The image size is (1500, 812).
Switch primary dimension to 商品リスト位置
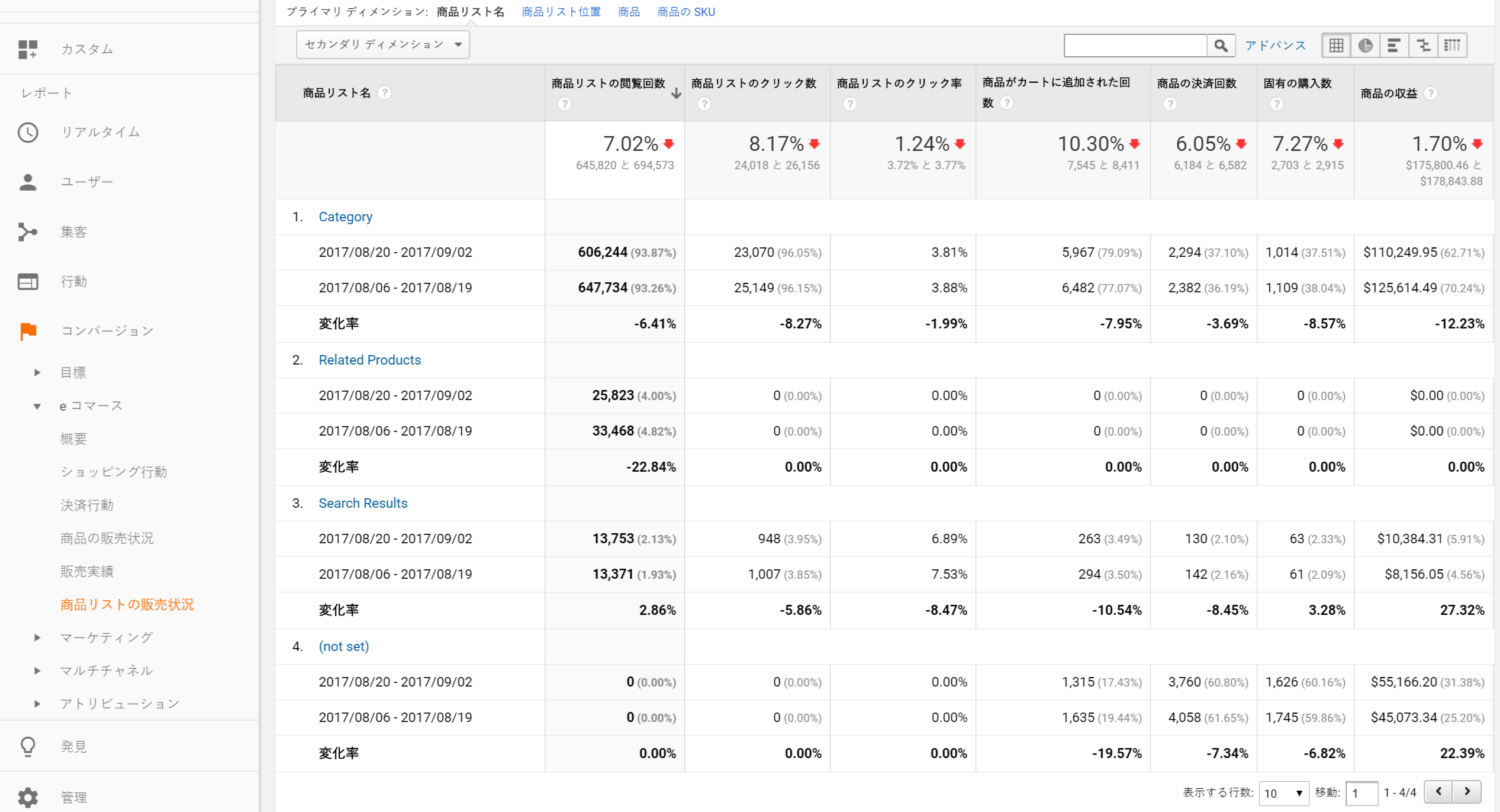(x=561, y=12)
